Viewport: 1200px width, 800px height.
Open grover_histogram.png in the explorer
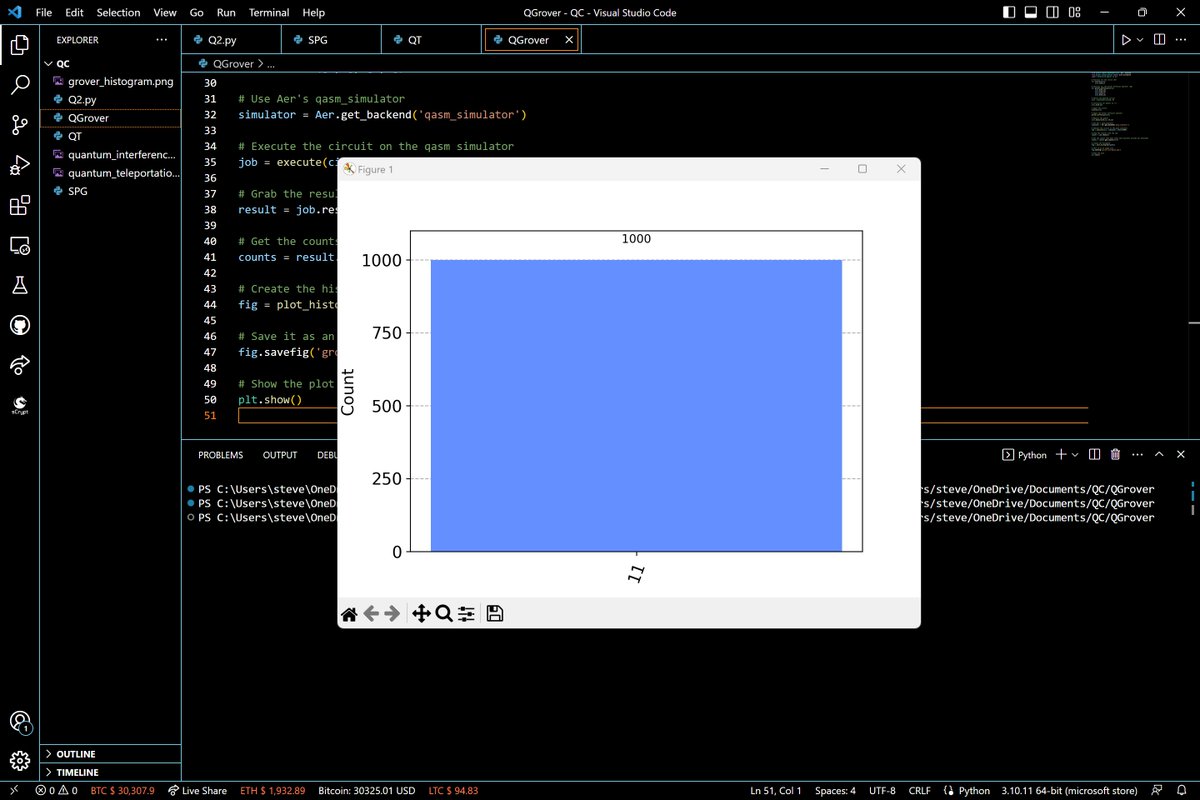120,81
